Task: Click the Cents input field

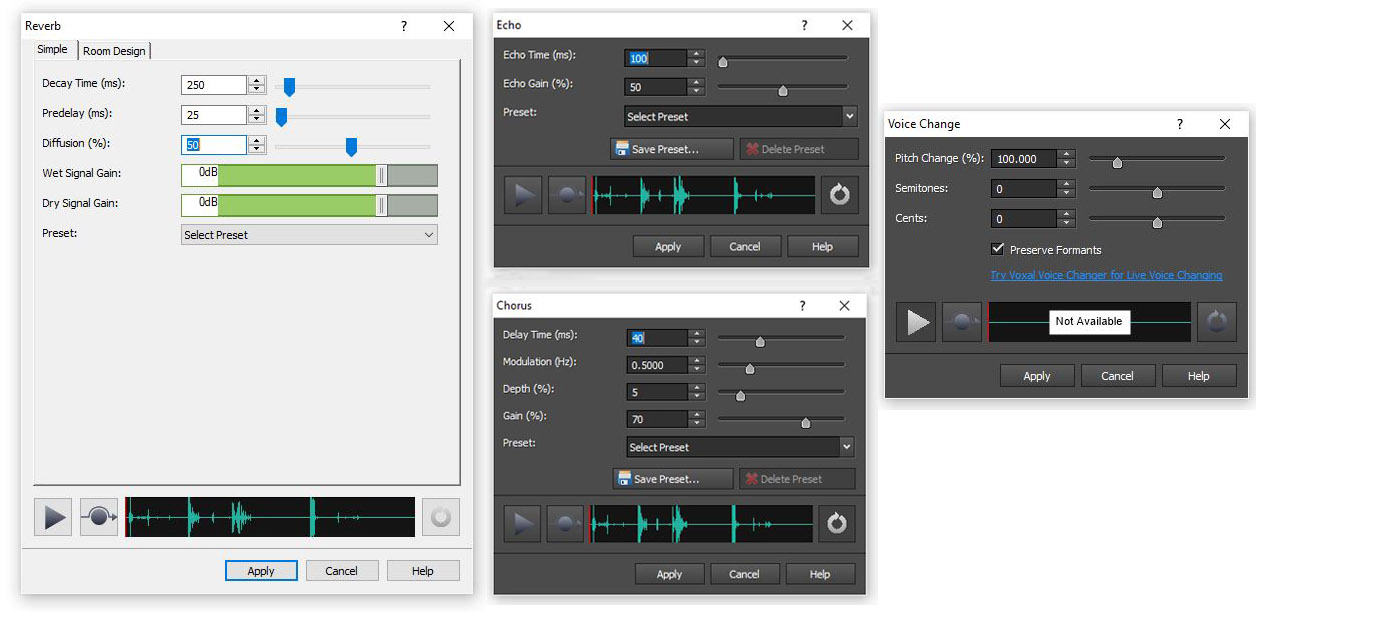Action: [1024, 218]
